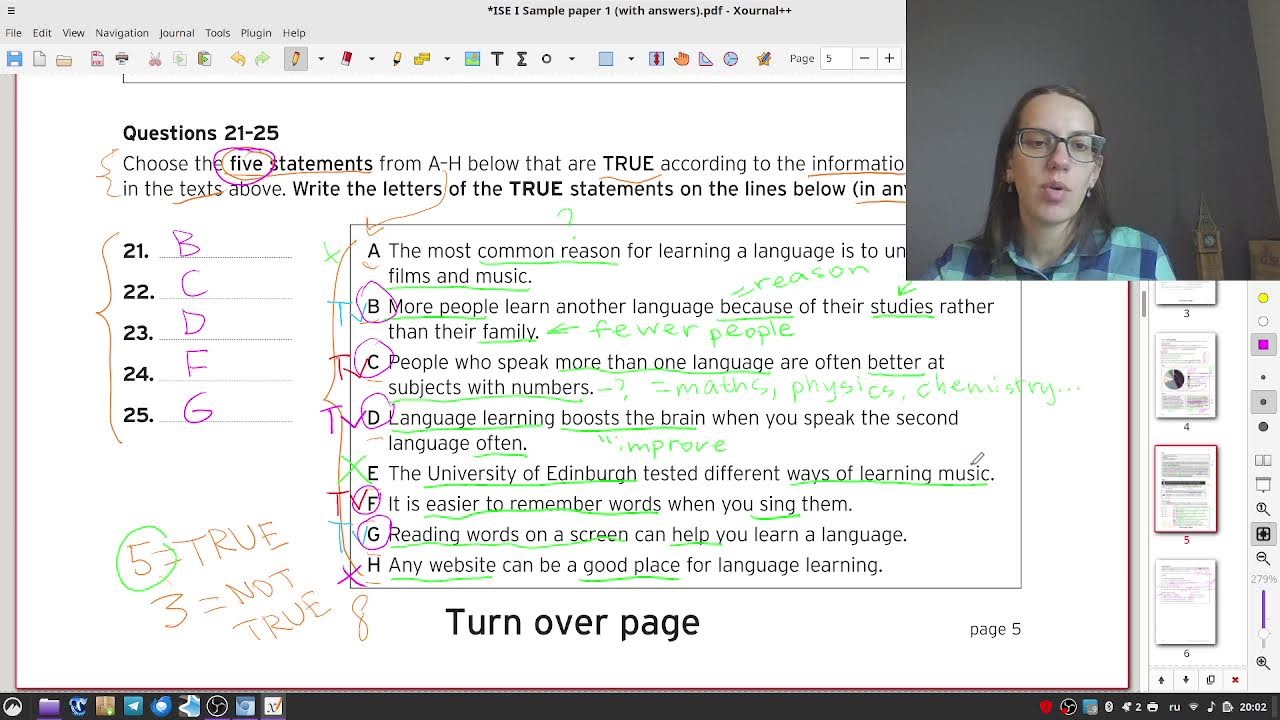Click the Copy icon in toolbar
Viewport: 1280px width, 720px height.
pos(180,59)
